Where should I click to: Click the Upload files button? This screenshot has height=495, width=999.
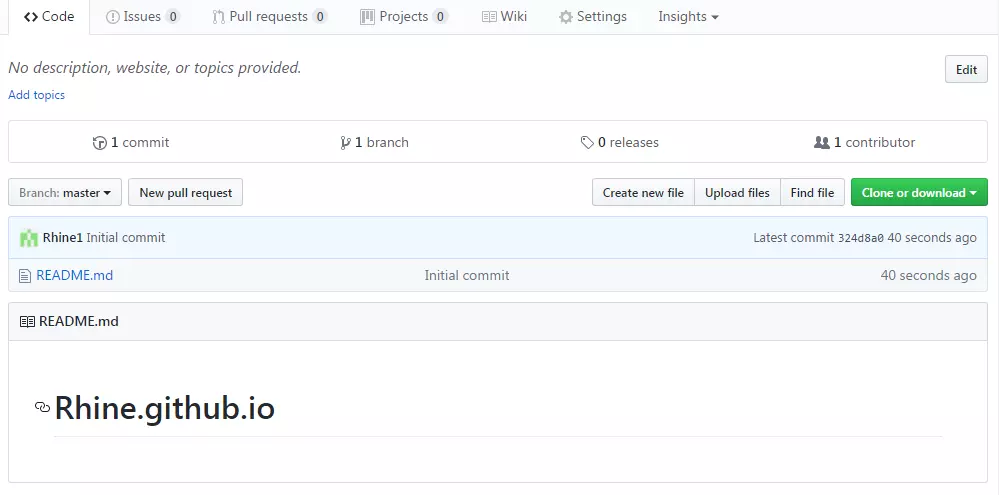point(737,192)
